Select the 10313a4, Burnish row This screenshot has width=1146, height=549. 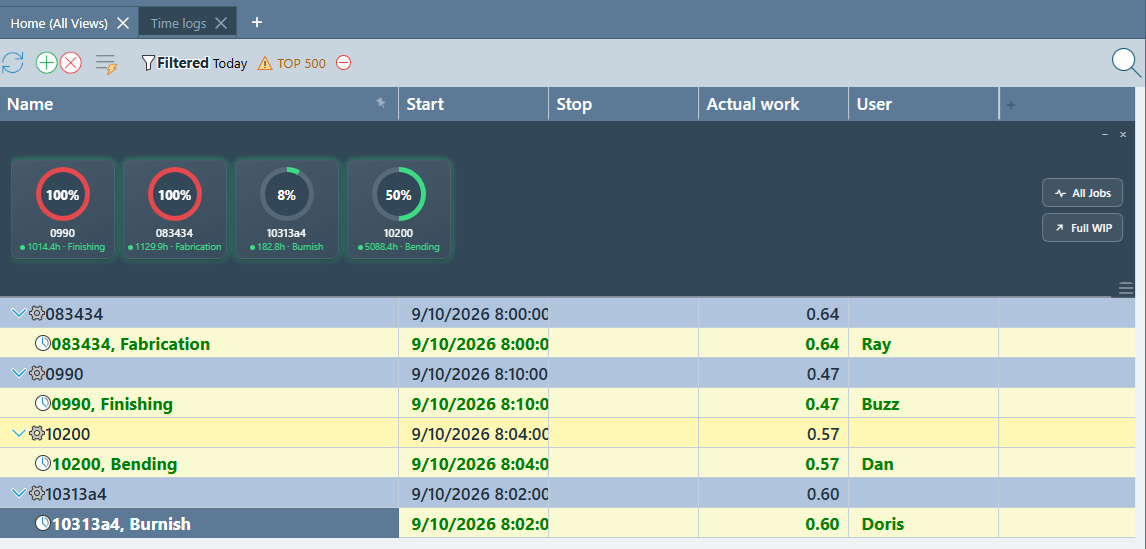[x=568, y=523]
